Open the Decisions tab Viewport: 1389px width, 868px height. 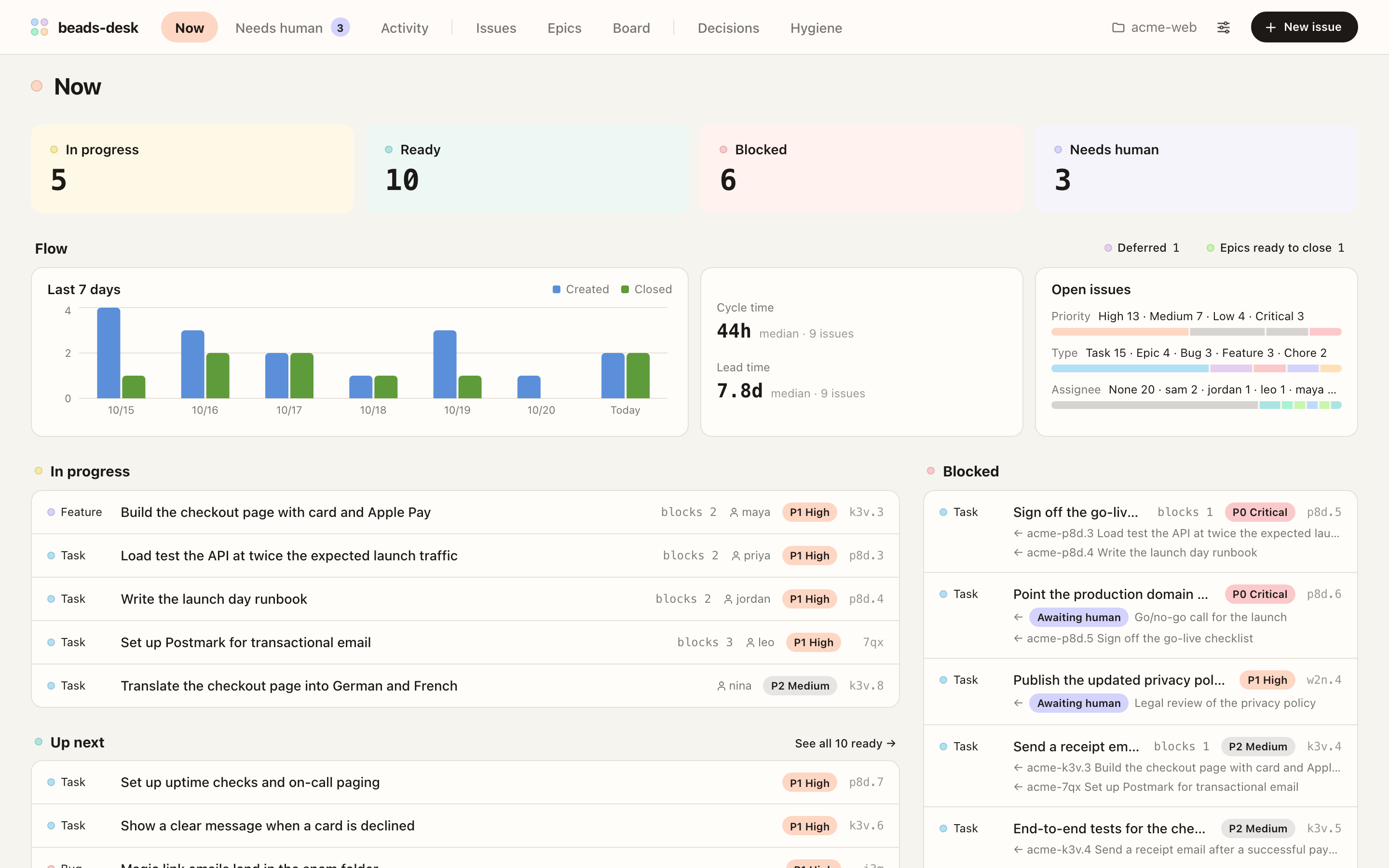tap(728, 27)
